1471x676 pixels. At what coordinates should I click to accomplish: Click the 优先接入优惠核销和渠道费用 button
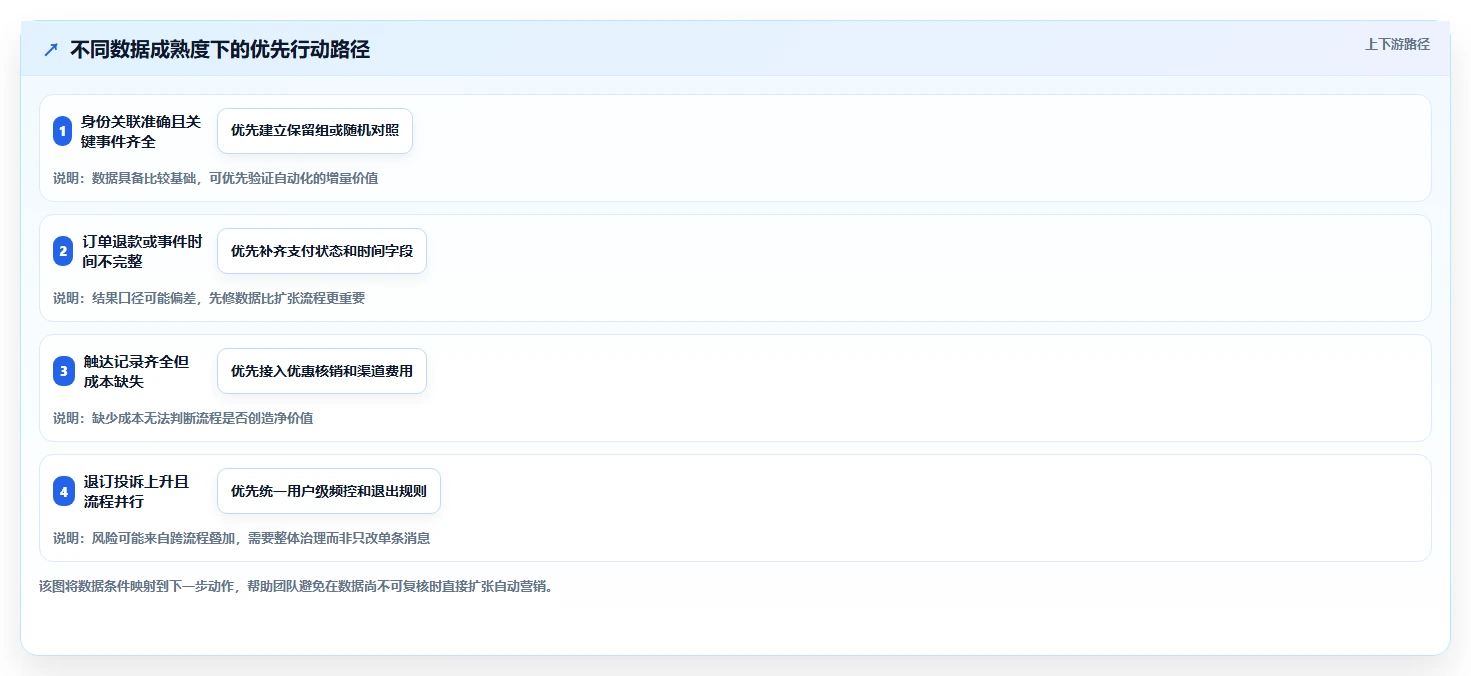[x=322, y=371]
